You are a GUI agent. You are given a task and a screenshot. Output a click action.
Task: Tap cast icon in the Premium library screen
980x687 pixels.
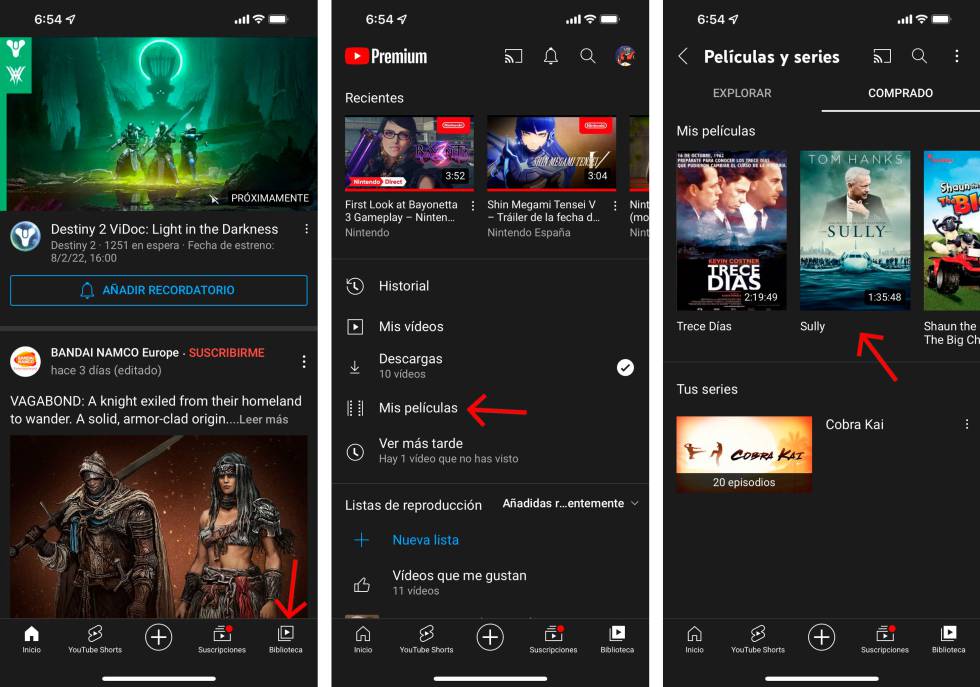tap(513, 57)
